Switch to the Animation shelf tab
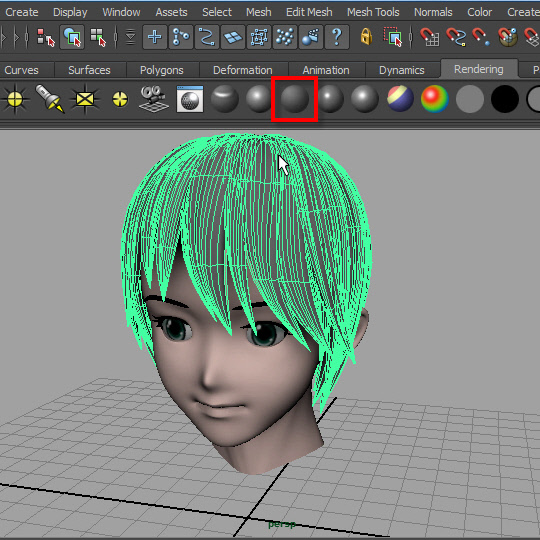Image resolution: width=540 pixels, height=540 pixels. pyautogui.click(x=326, y=70)
